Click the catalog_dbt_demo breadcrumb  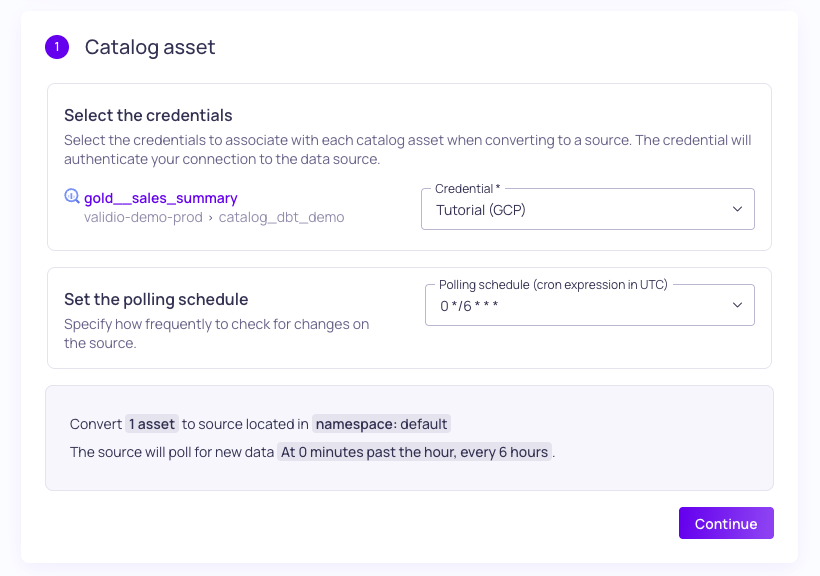[281, 216]
